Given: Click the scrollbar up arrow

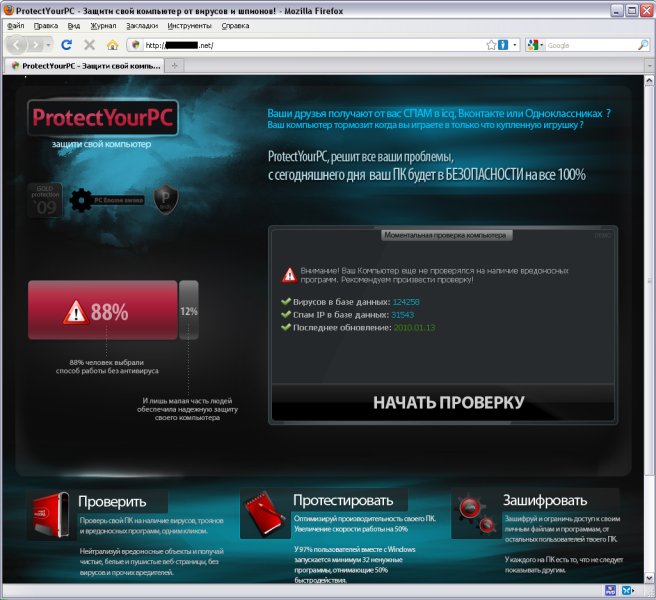Looking at the screenshot, I should (x=649, y=80).
